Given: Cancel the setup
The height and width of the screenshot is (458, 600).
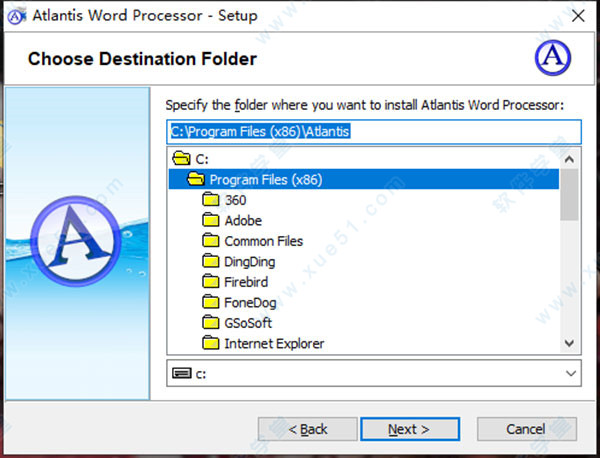Looking at the screenshot, I should (527, 429).
